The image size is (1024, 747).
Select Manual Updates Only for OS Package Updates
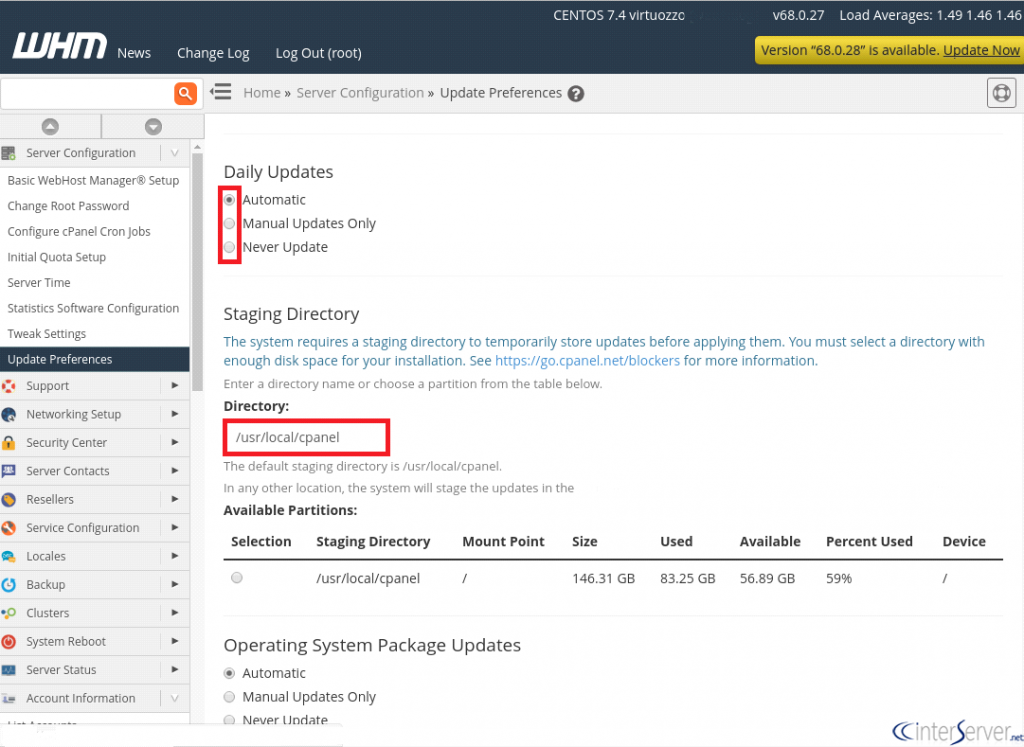click(x=229, y=697)
